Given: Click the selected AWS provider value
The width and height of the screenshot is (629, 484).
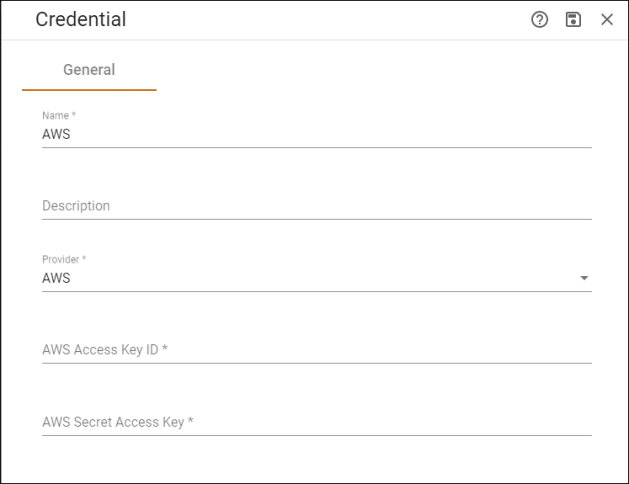Looking at the screenshot, I should point(56,278).
